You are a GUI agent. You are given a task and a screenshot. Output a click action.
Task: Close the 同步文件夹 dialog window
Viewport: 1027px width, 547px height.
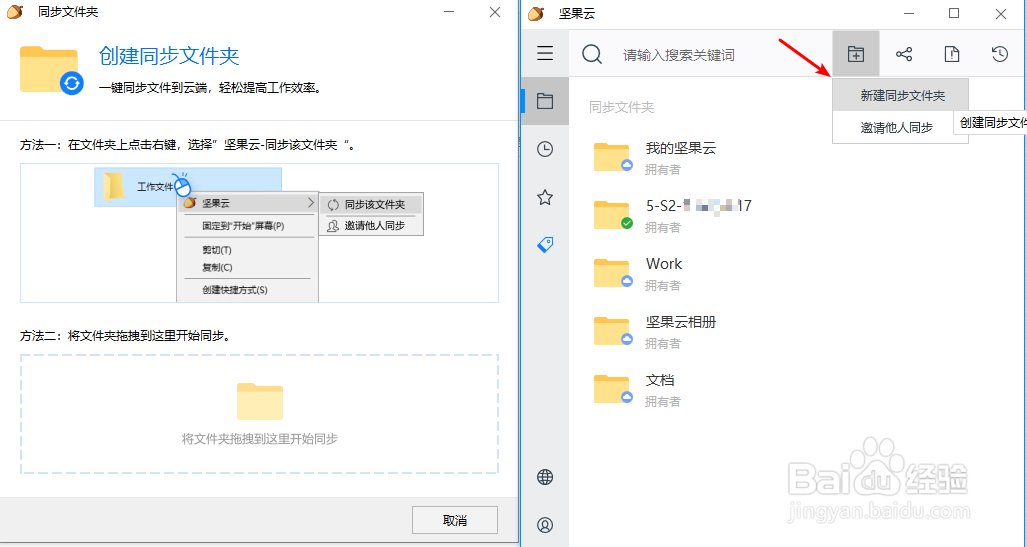point(495,12)
